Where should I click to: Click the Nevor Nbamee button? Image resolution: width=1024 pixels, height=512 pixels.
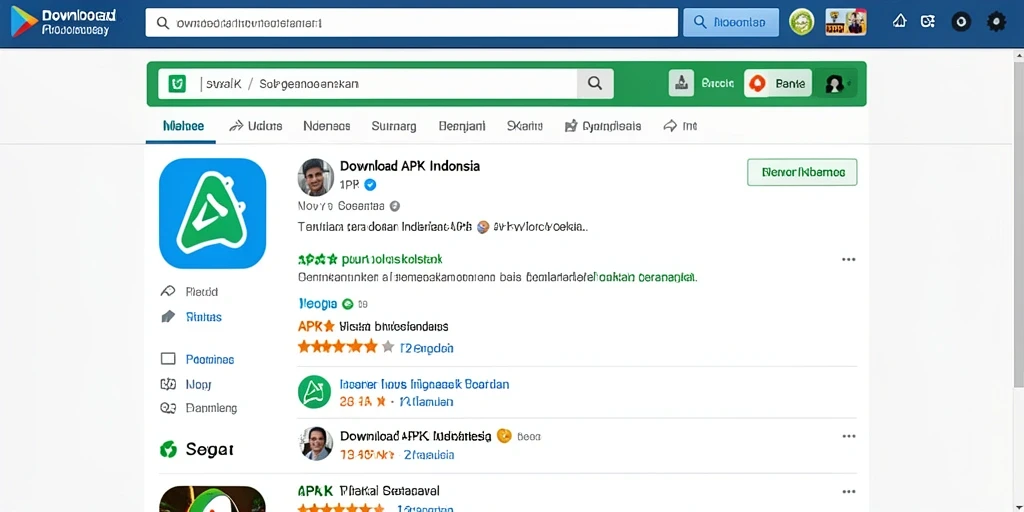pyautogui.click(x=802, y=172)
